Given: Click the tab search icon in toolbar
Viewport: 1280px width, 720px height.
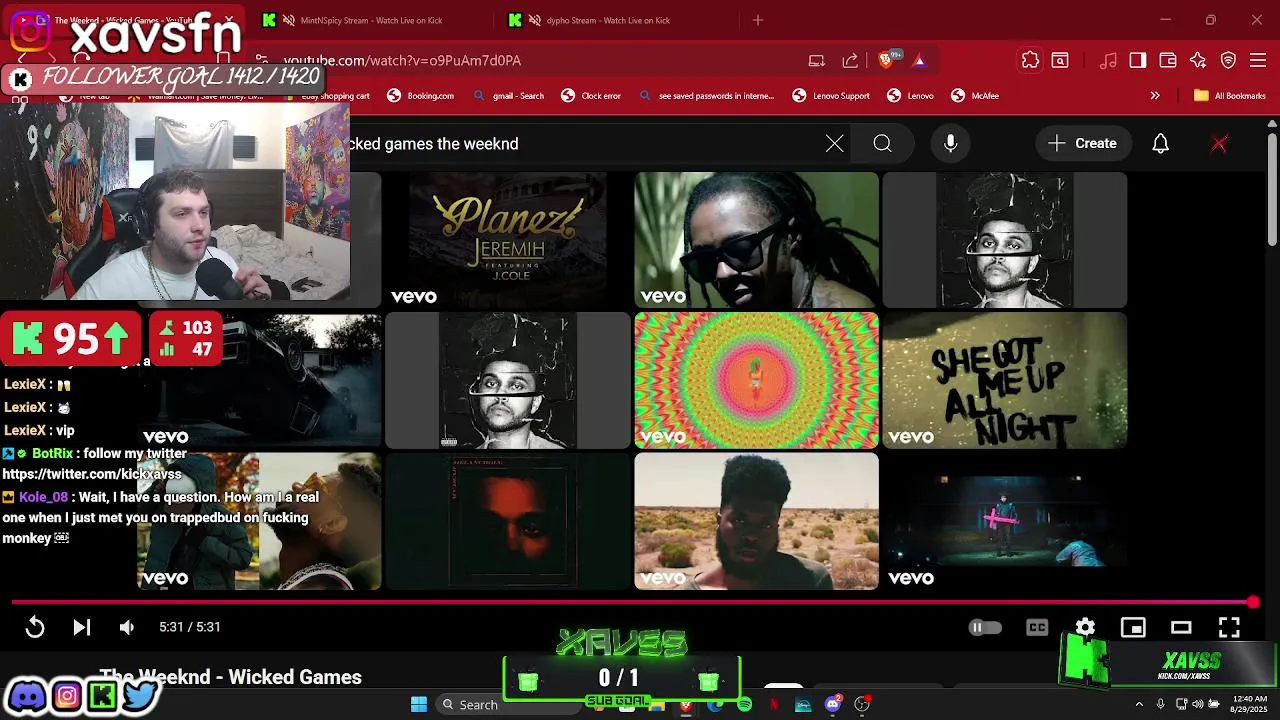Looking at the screenshot, I should click(1060, 60).
